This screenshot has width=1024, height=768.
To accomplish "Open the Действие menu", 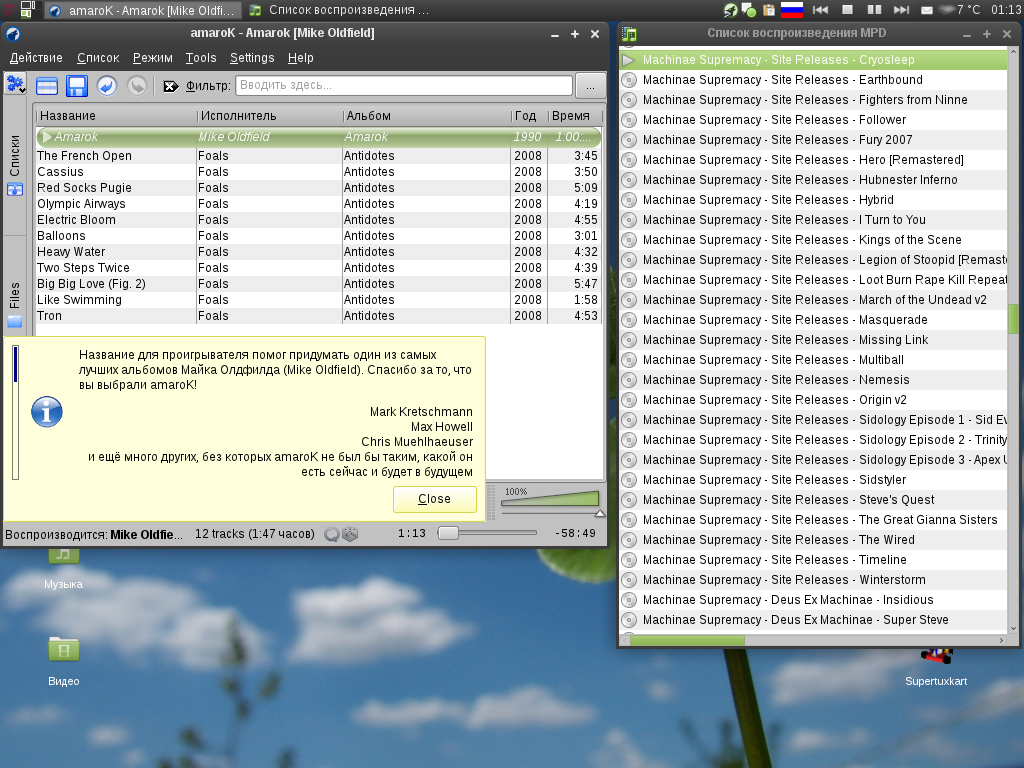I will click(x=36, y=58).
